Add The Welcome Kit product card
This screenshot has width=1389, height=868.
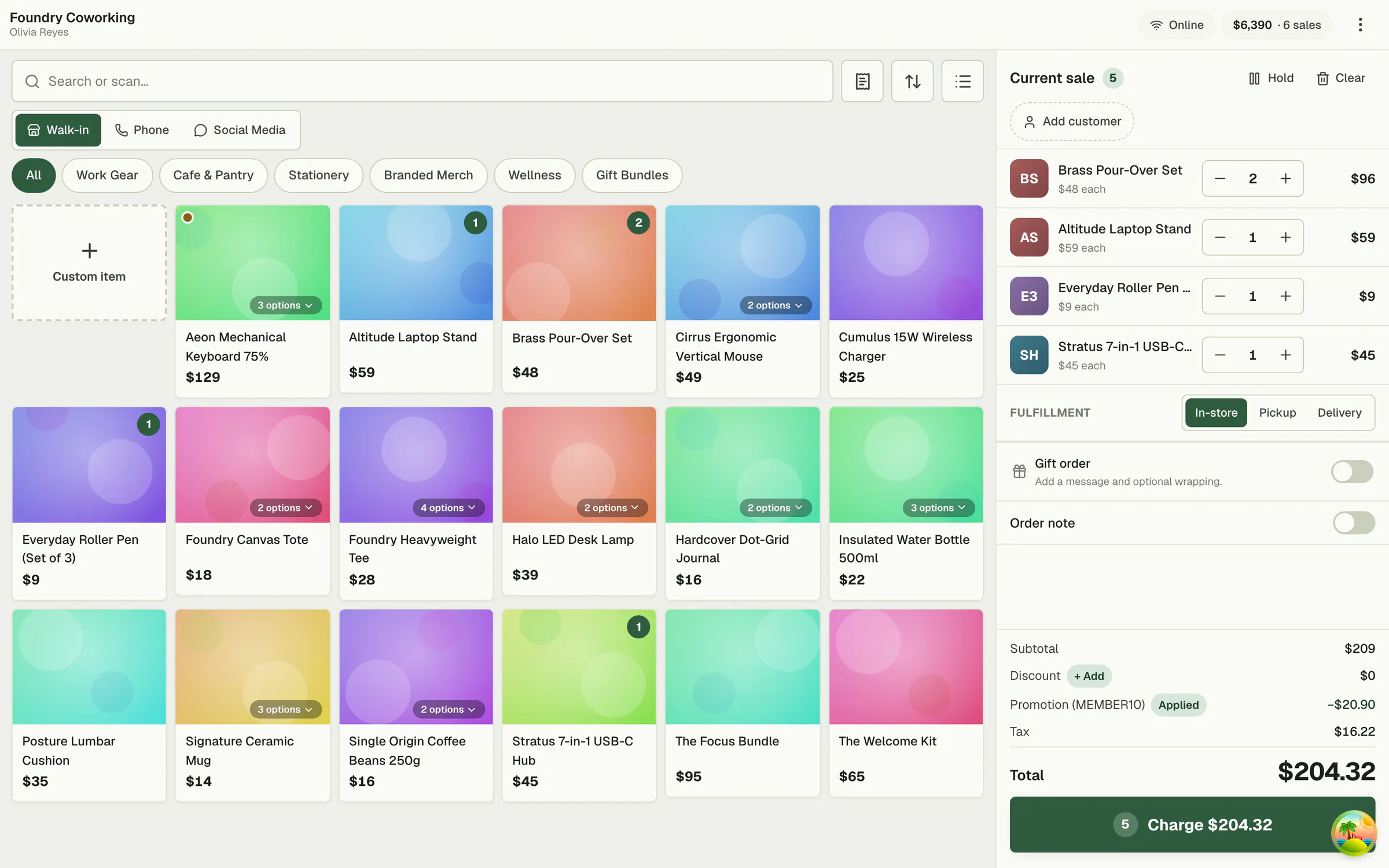pyautogui.click(x=906, y=703)
